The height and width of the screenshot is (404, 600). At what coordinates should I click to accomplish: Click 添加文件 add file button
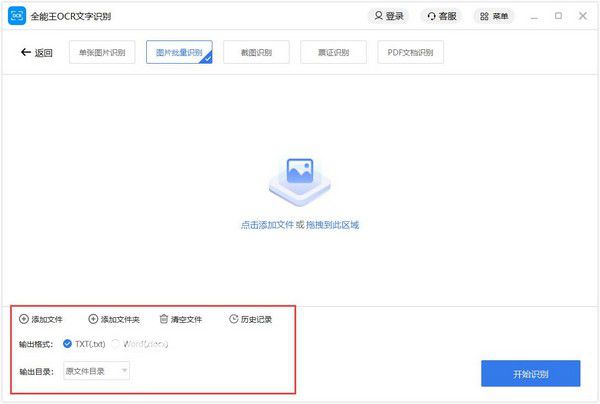pyautogui.click(x=41, y=319)
